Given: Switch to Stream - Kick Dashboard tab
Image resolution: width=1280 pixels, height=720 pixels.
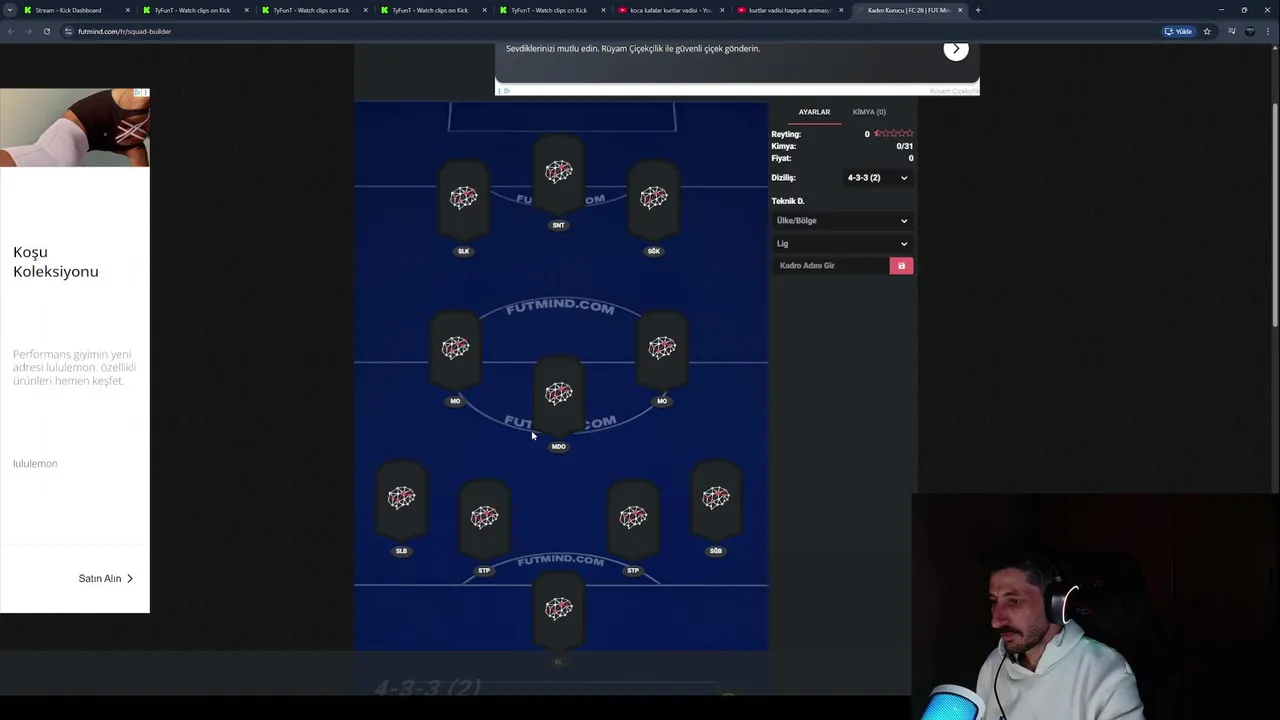Looking at the screenshot, I should [75, 10].
